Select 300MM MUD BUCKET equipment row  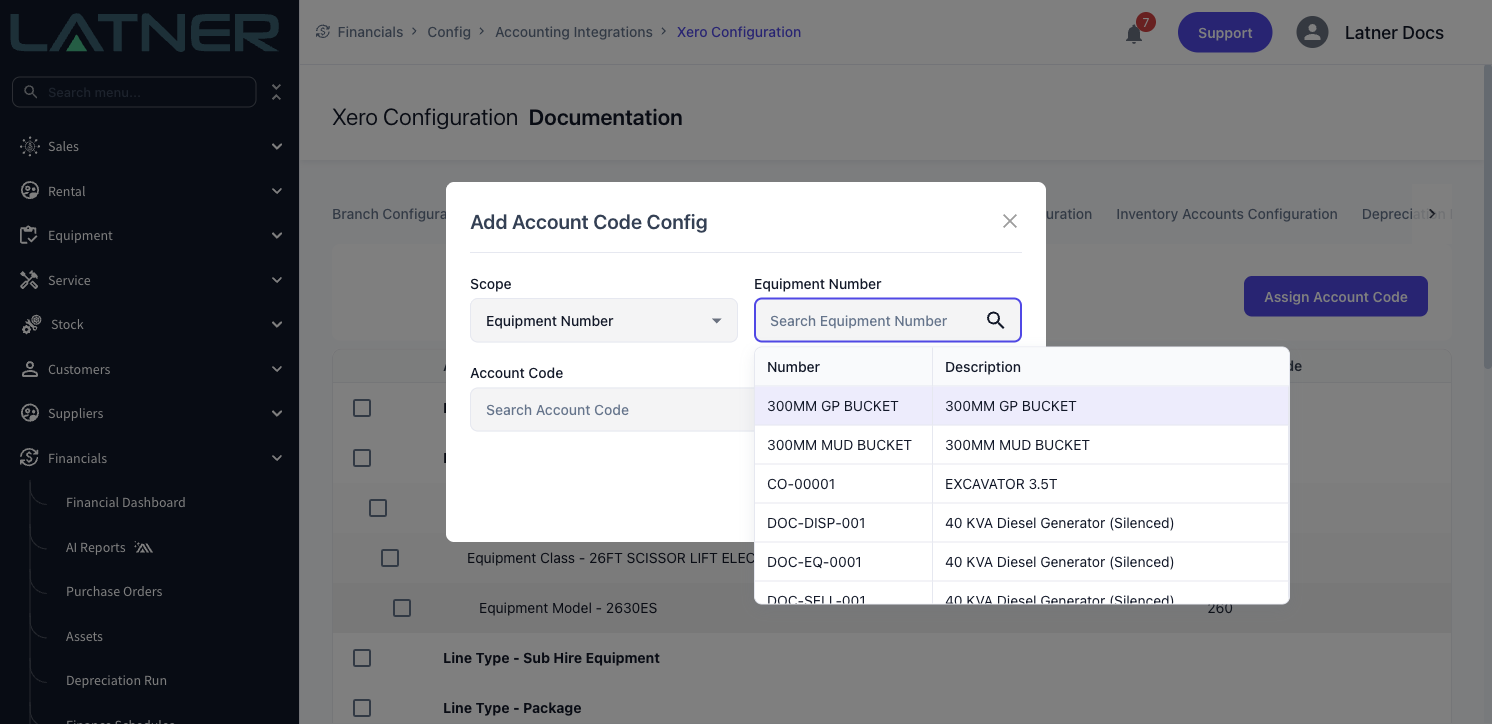1022,445
